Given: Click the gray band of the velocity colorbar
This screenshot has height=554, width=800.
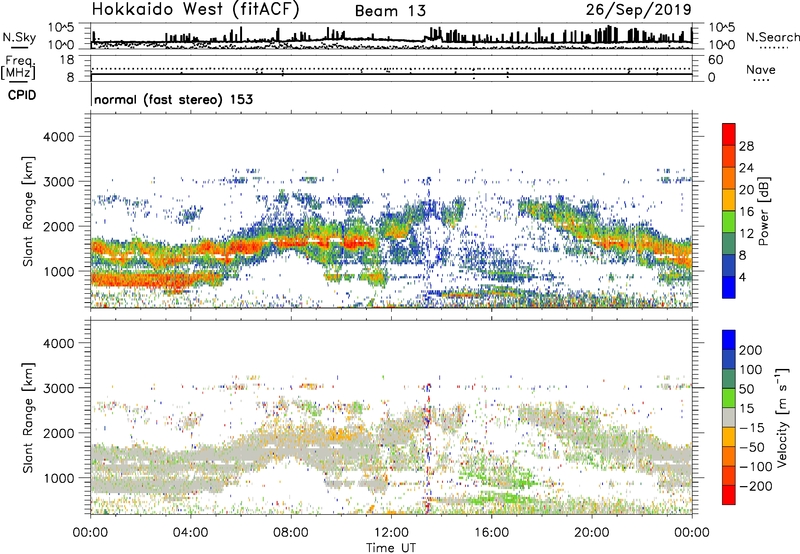Looking at the screenshot, I should [x=729, y=417].
